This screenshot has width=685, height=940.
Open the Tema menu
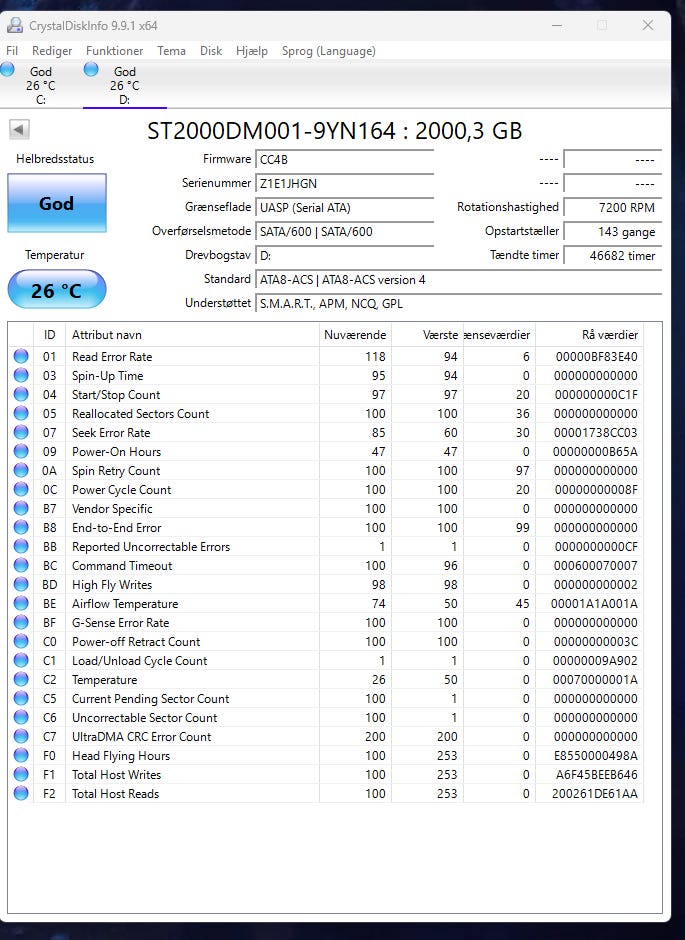pos(171,51)
